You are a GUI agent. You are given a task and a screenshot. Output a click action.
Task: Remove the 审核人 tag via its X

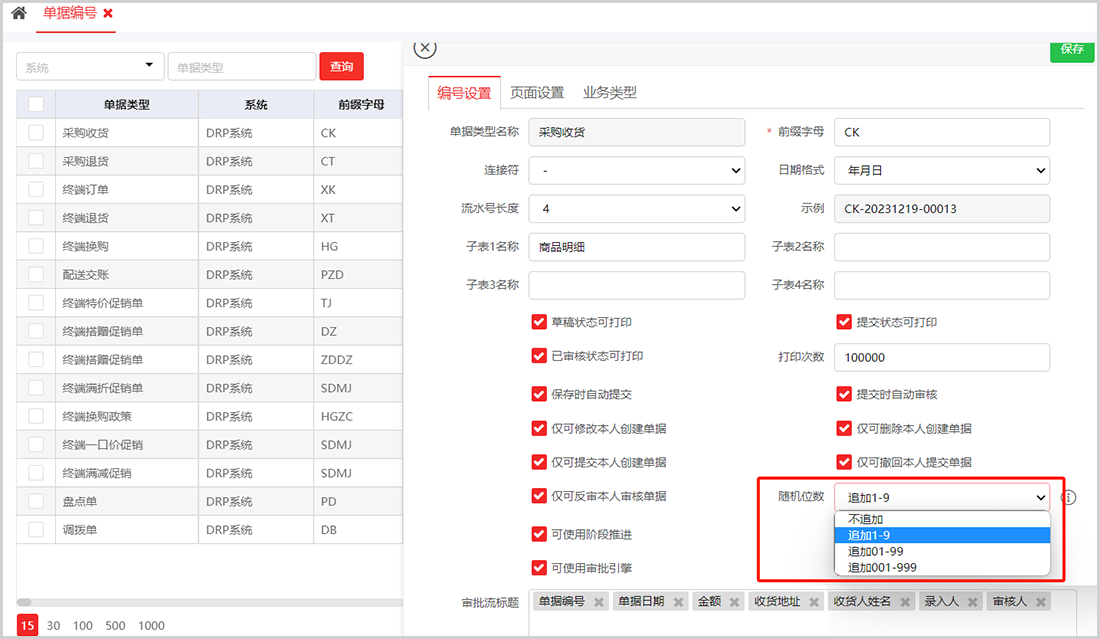(1041, 602)
